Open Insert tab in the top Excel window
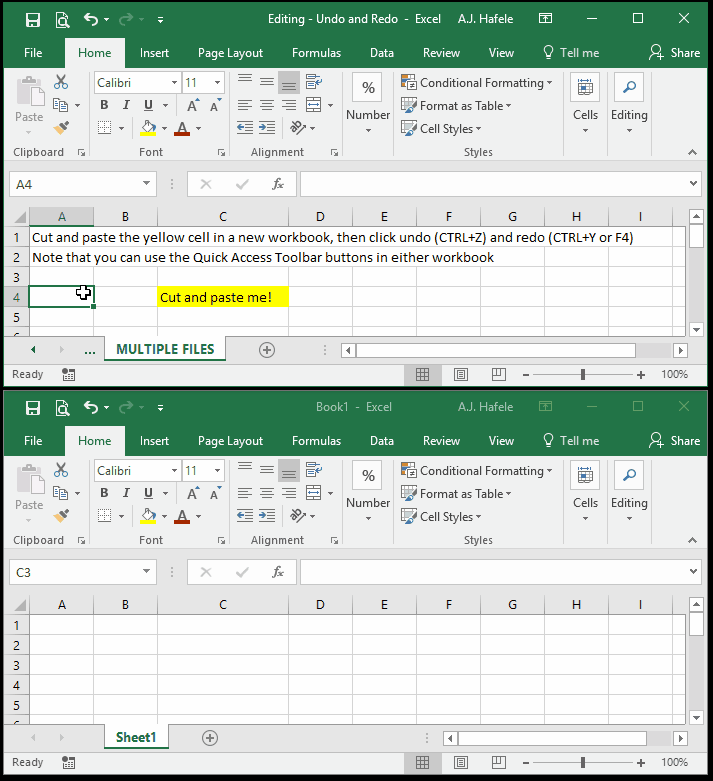The width and height of the screenshot is (713, 781). (154, 53)
